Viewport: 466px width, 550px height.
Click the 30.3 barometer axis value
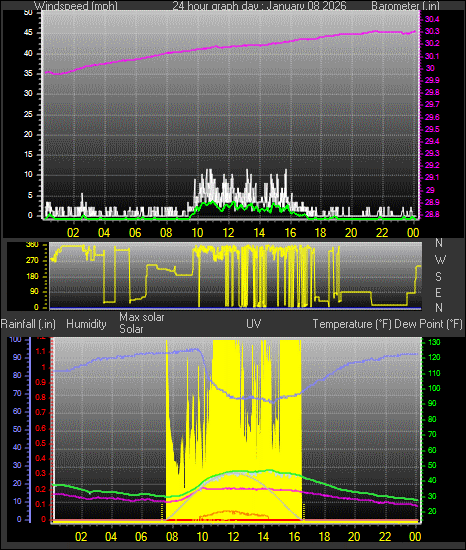coord(432,31)
